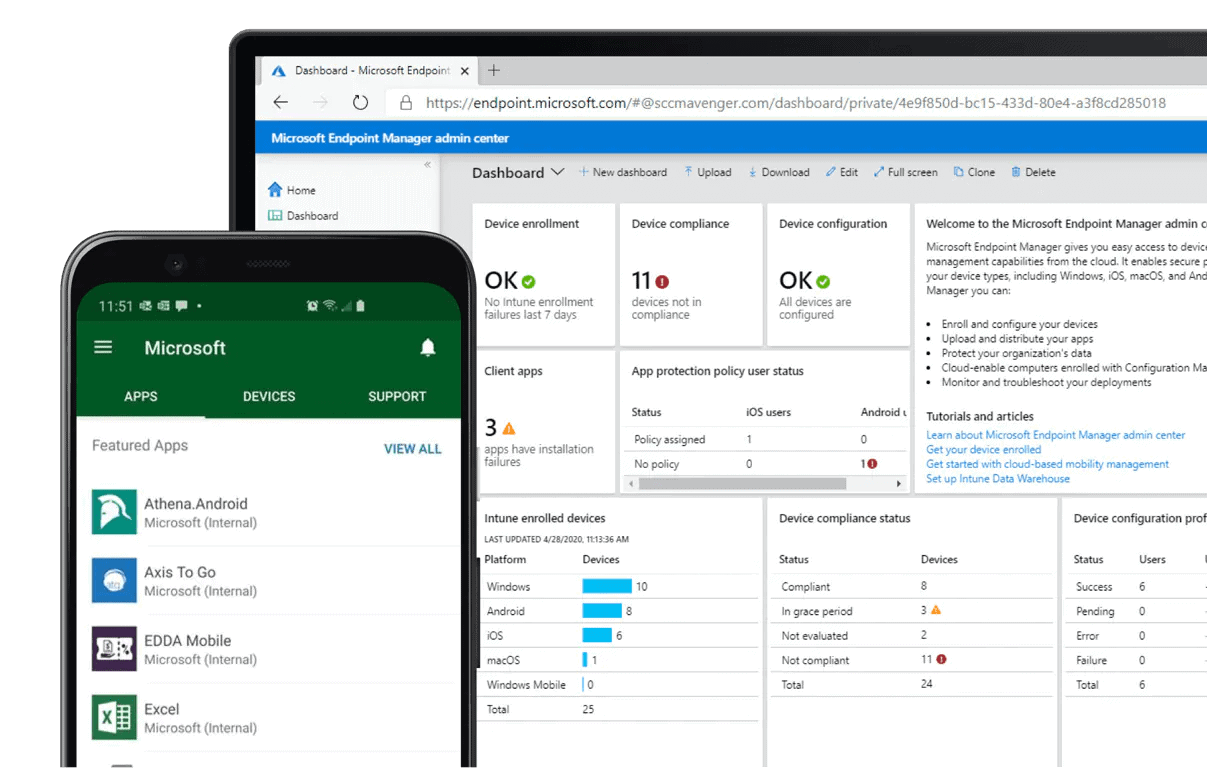Click Download in dashboard toolbar
This screenshot has width=1207, height=768.
click(779, 172)
